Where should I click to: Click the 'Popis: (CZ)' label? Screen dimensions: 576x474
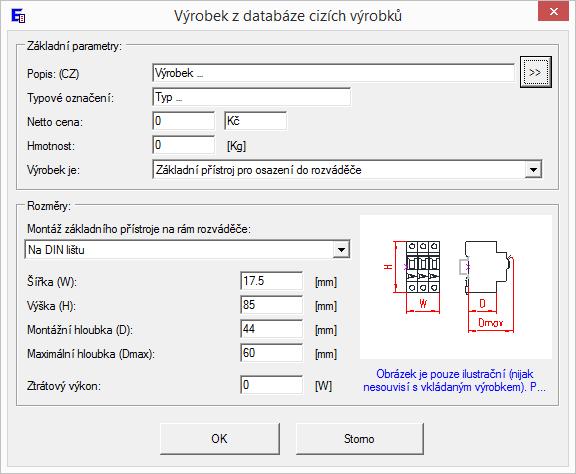[53, 74]
